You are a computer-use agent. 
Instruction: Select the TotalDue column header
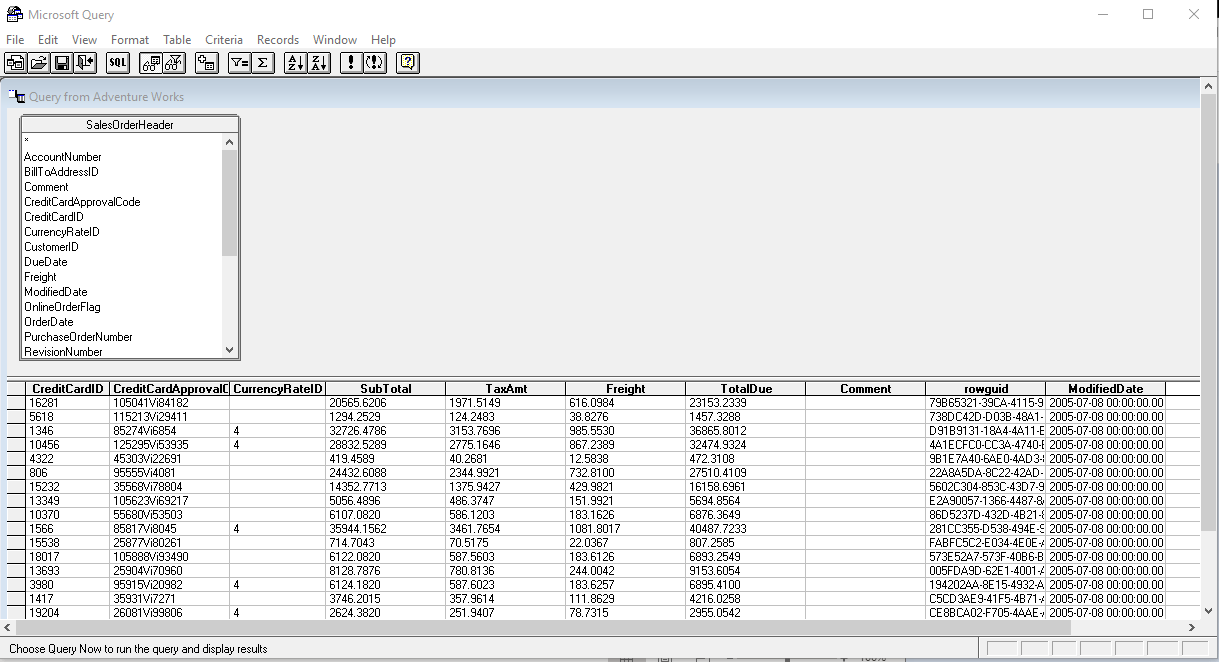[746, 389]
